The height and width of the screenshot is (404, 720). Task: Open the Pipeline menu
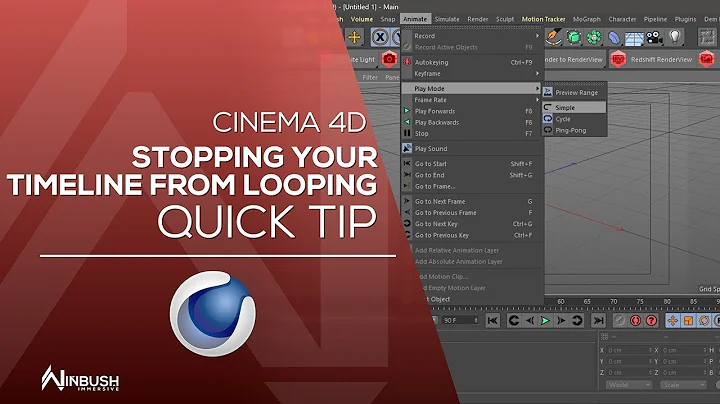click(655, 19)
